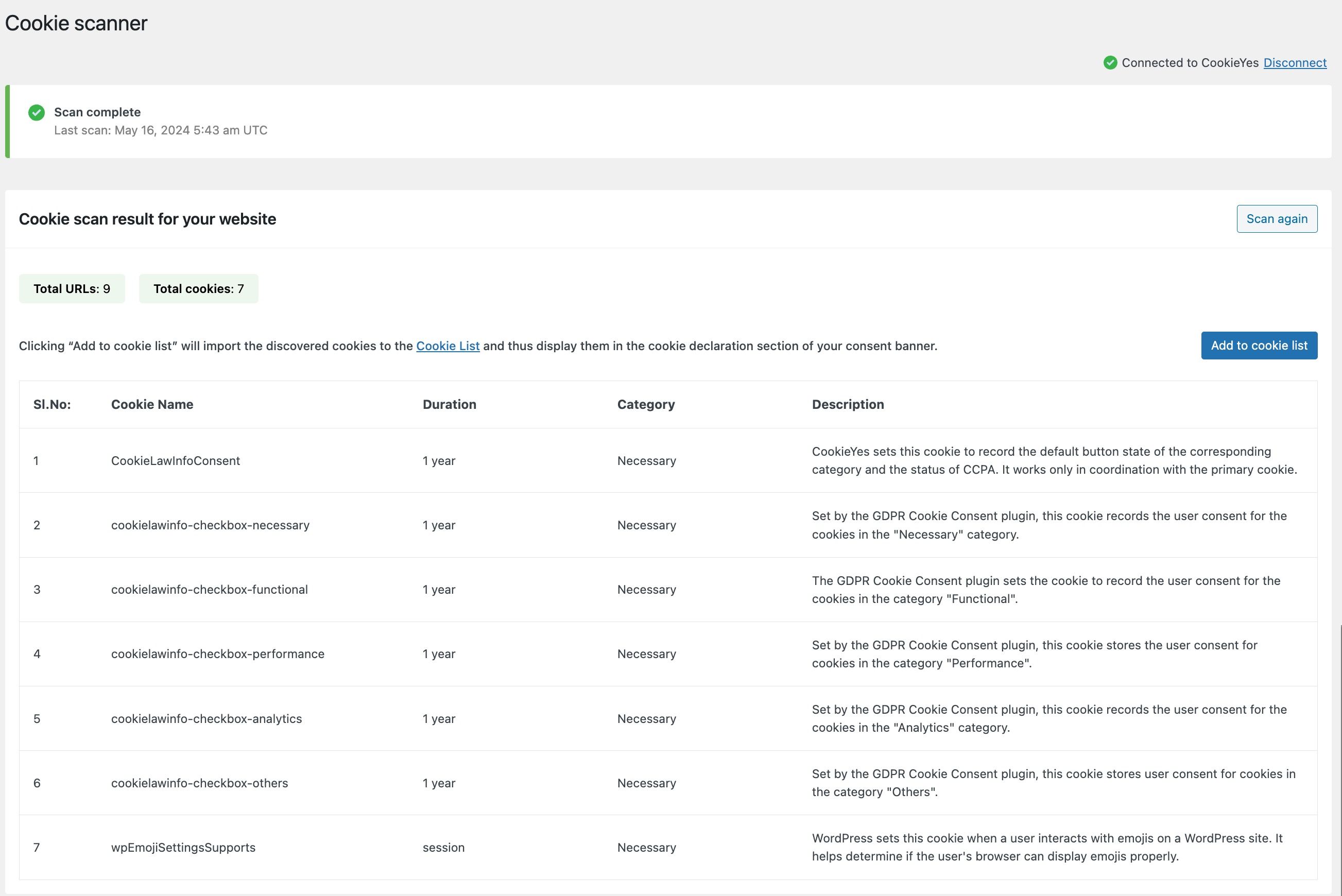Select the cookielawinfo-checkbox-necessary cookie name
The width and height of the screenshot is (1342, 896).
pos(210,525)
